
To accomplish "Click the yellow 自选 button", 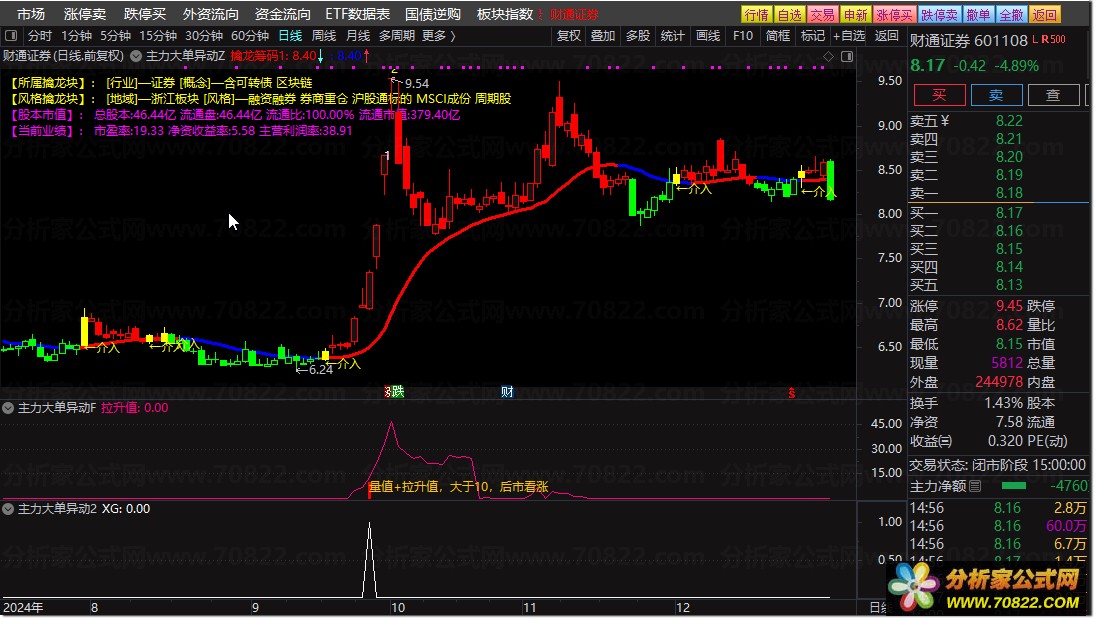I will 791,14.
